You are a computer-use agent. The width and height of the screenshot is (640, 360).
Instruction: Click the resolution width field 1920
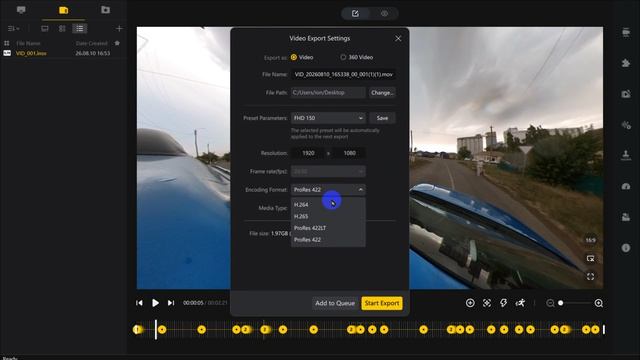pos(308,153)
